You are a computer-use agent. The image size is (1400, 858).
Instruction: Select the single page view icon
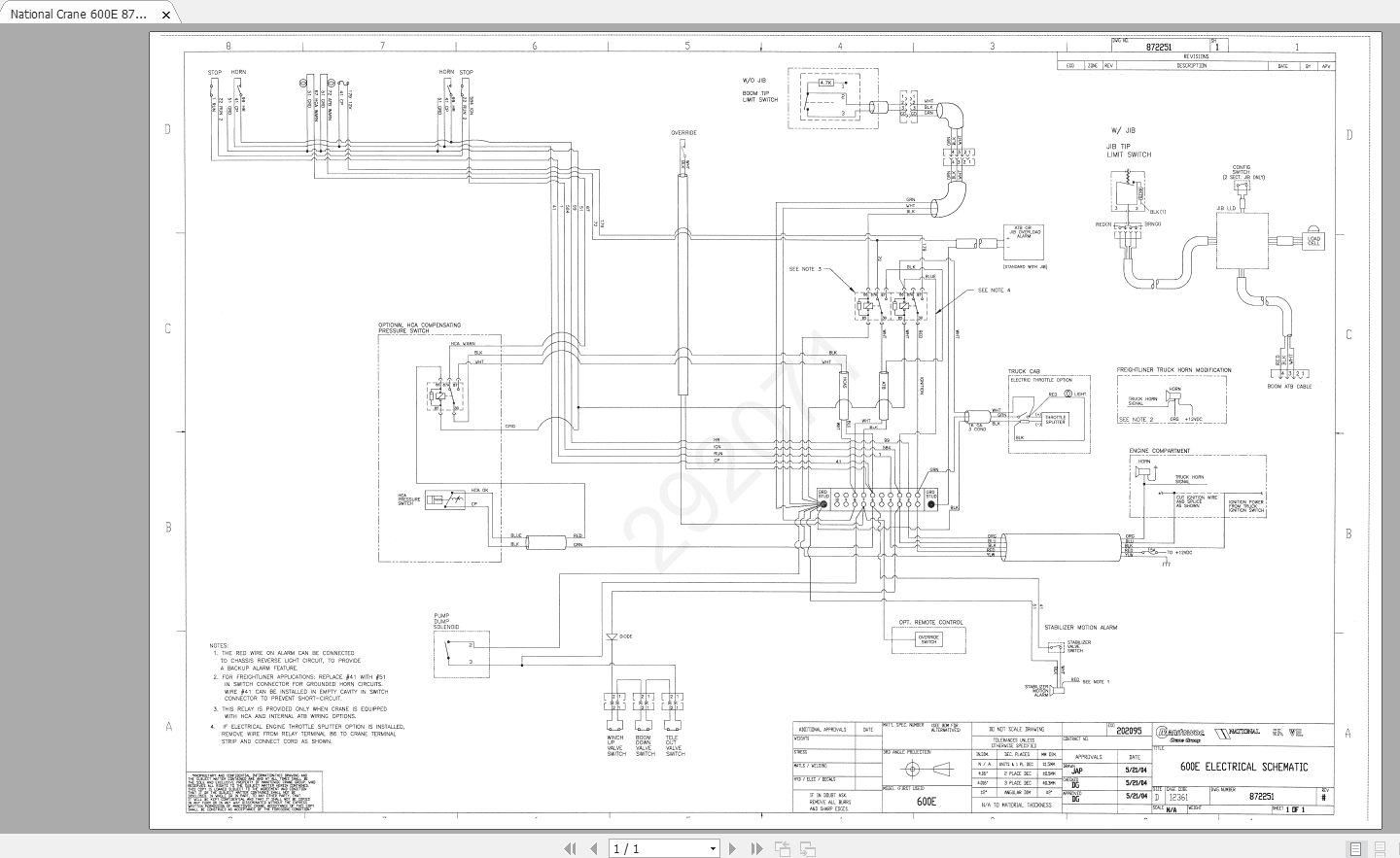point(1356,848)
